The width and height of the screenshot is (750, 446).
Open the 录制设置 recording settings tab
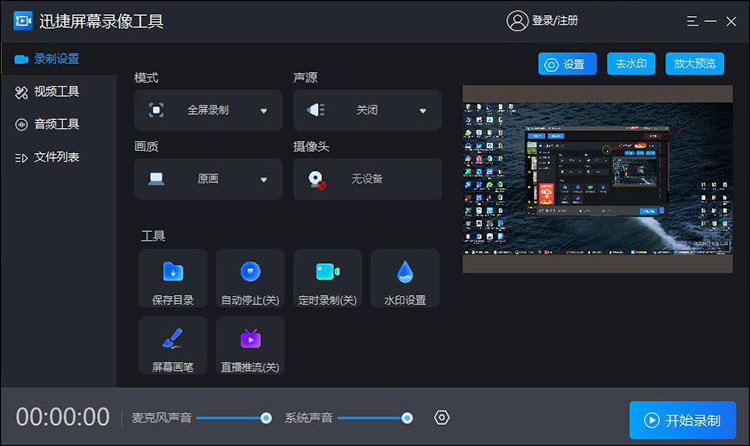click(59, 59)
